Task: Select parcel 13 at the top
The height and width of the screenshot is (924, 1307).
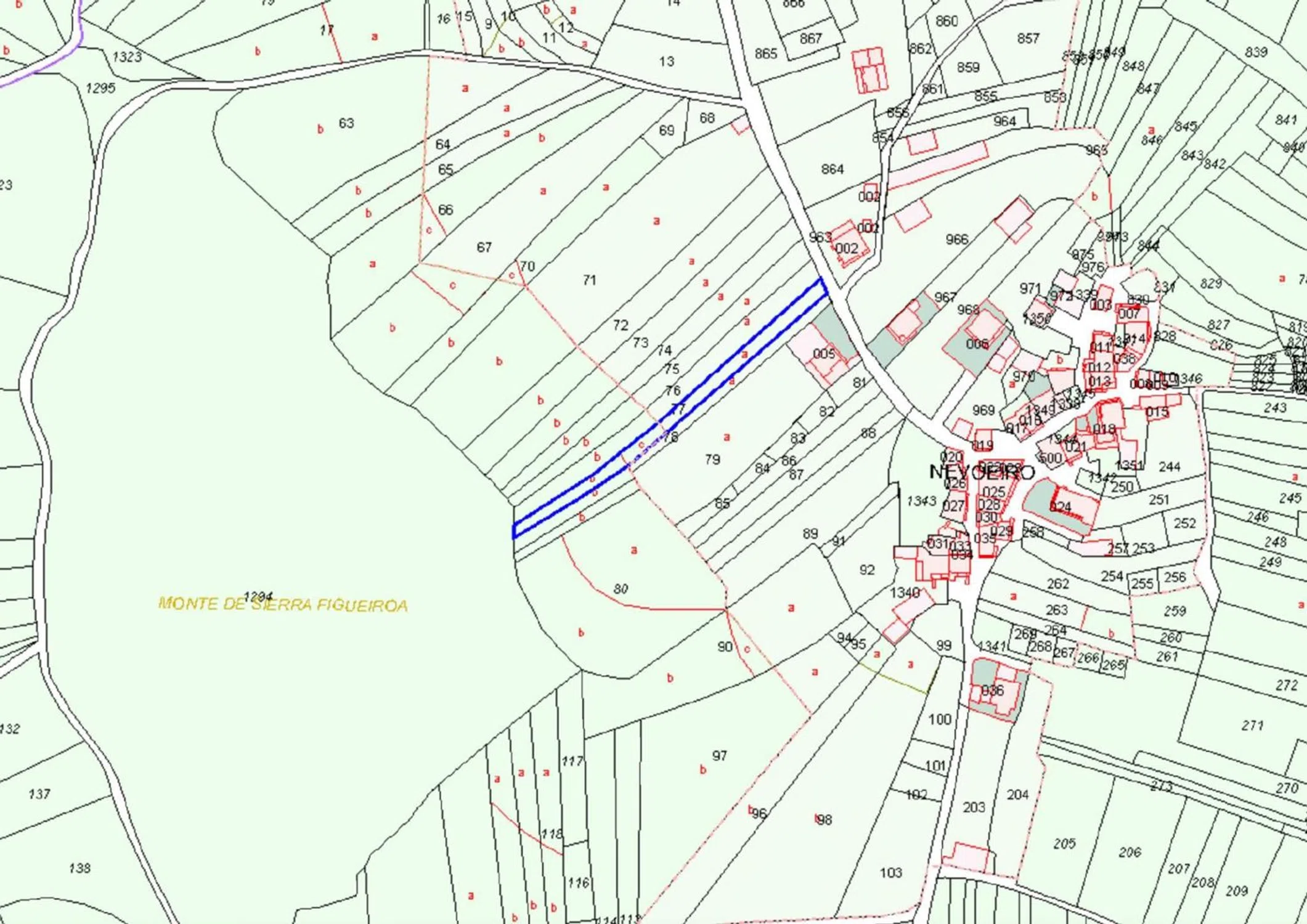Action: (666, 62)
